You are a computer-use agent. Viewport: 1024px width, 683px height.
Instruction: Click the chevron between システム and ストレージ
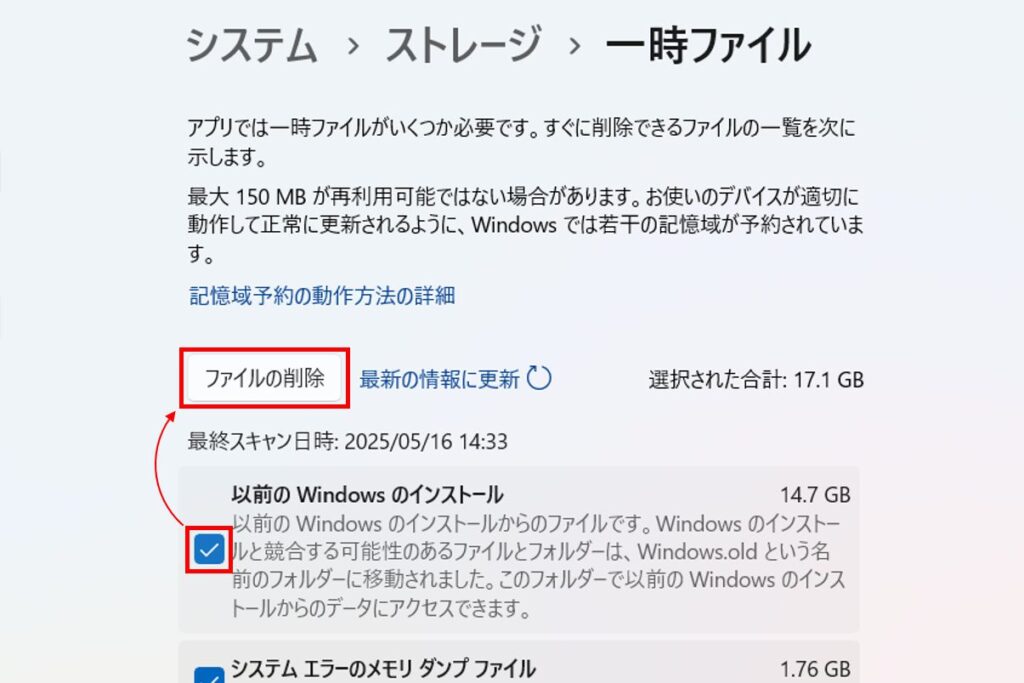coord(353,46)
